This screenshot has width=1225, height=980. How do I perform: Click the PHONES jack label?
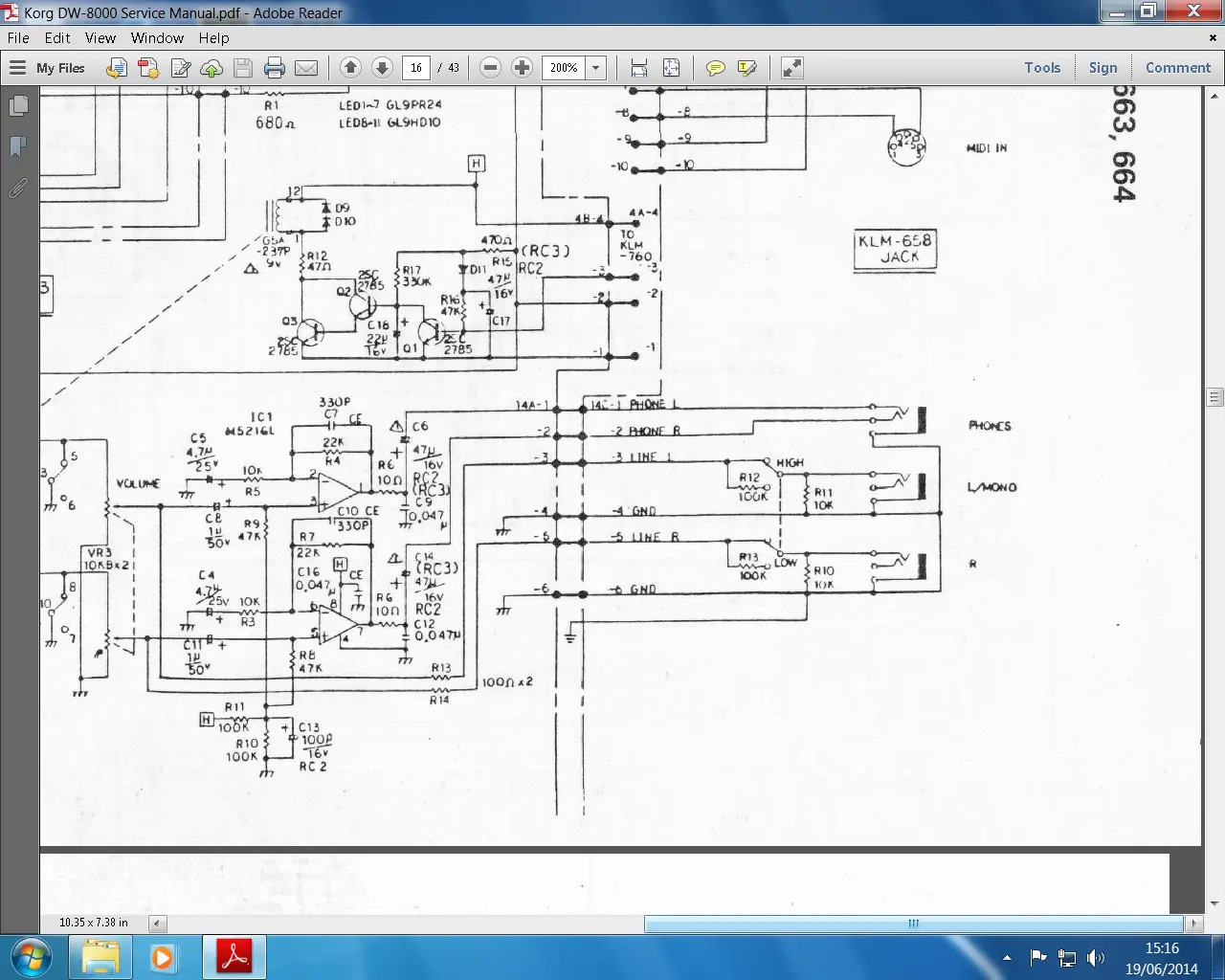tap(990, 426)
